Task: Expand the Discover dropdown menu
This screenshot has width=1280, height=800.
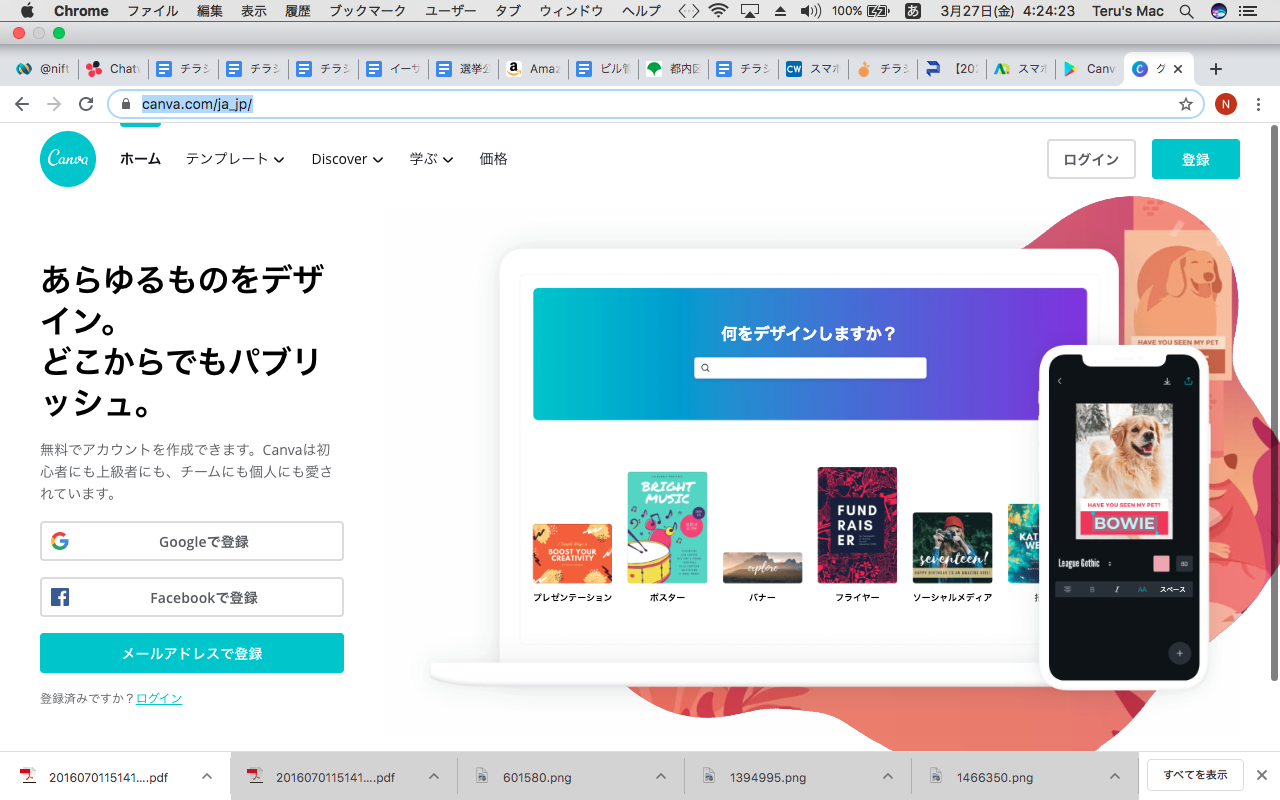Action: (x=347, y=159)
